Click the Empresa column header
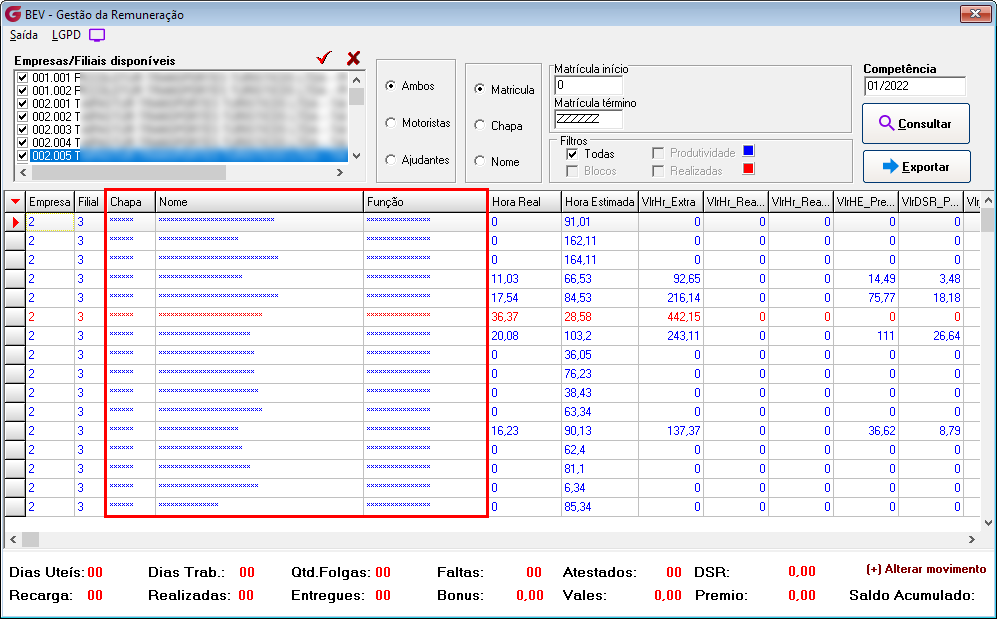Image resolution: width=997 pixels, height=619 pixels. point(50,202)
